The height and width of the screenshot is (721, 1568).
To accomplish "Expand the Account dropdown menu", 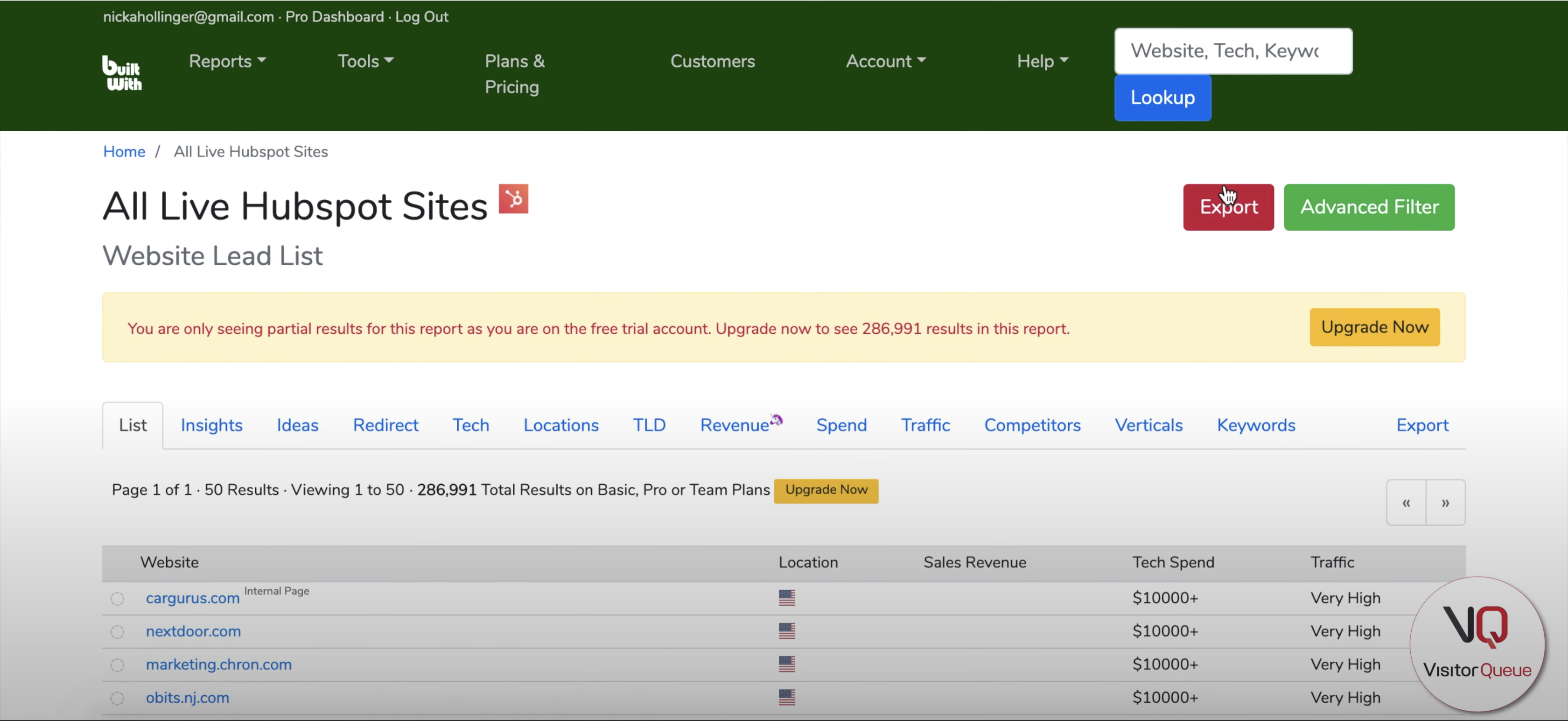I will [886, 61].
